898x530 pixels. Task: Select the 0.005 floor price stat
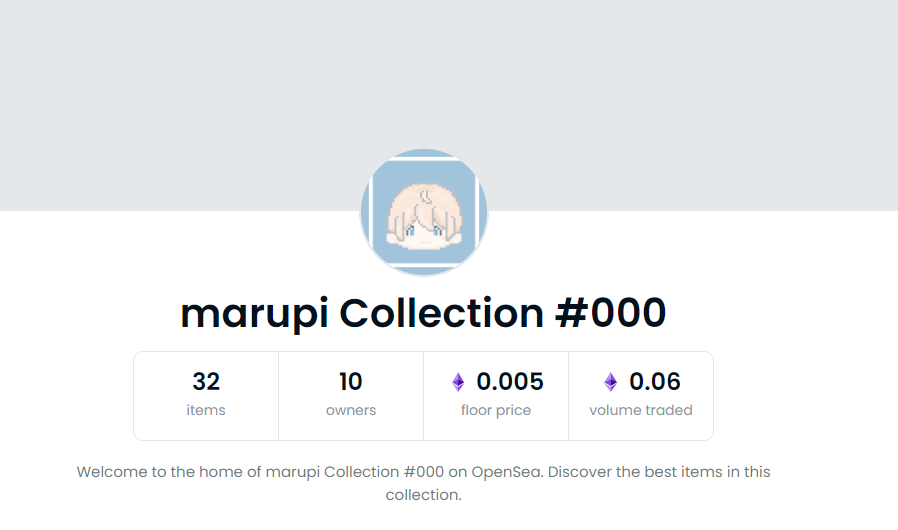tap(496, 396)
